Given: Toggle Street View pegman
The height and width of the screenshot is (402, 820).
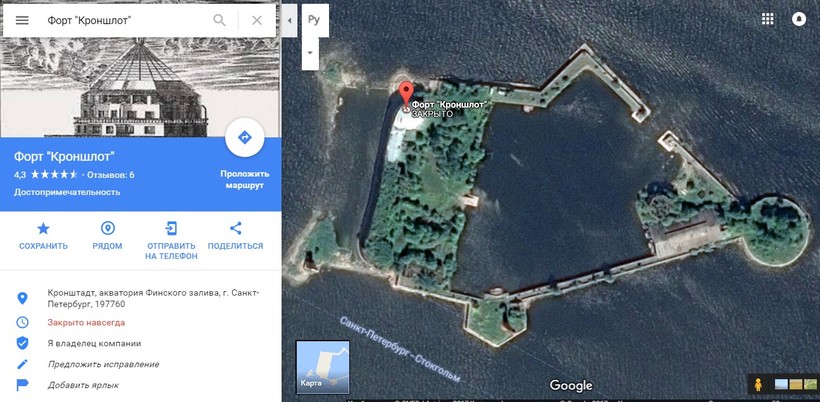Looking at the screenshot, I should pos(758,385).
